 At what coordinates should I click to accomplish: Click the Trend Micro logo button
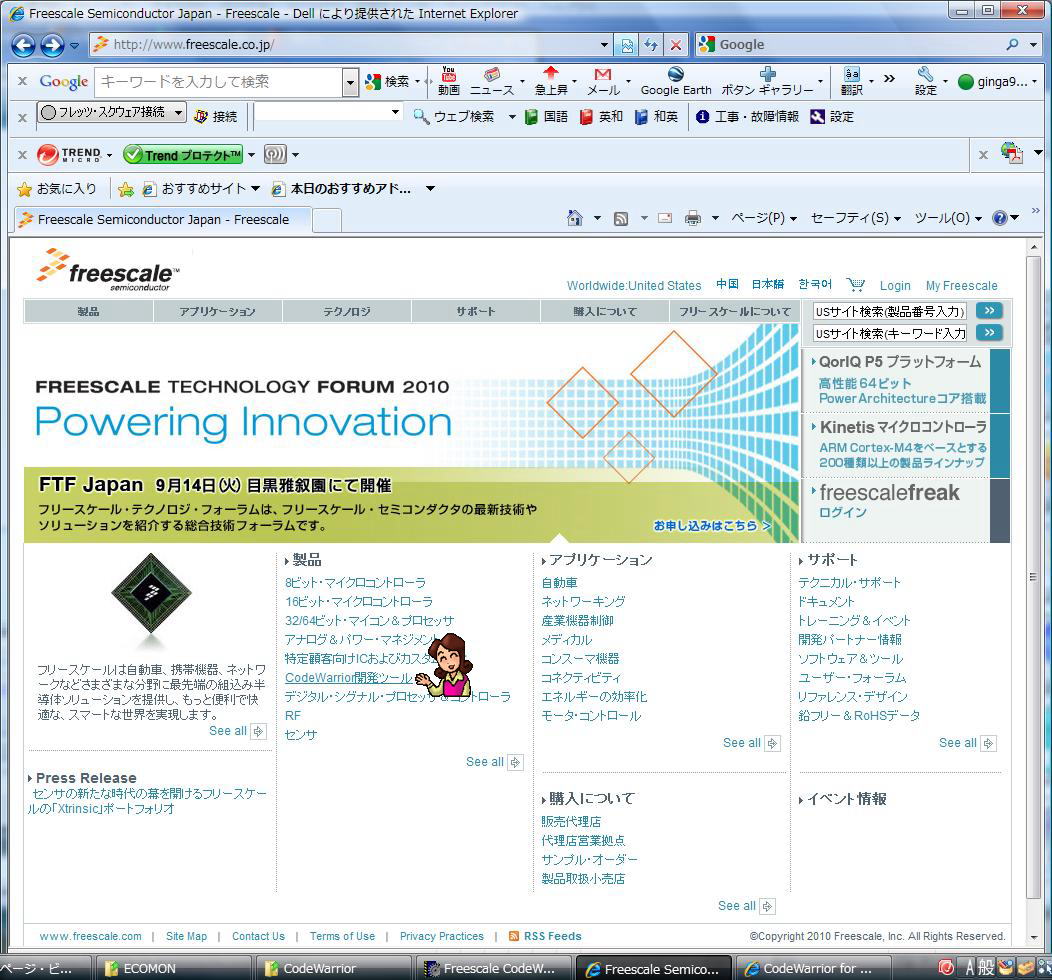pos(68,155)
